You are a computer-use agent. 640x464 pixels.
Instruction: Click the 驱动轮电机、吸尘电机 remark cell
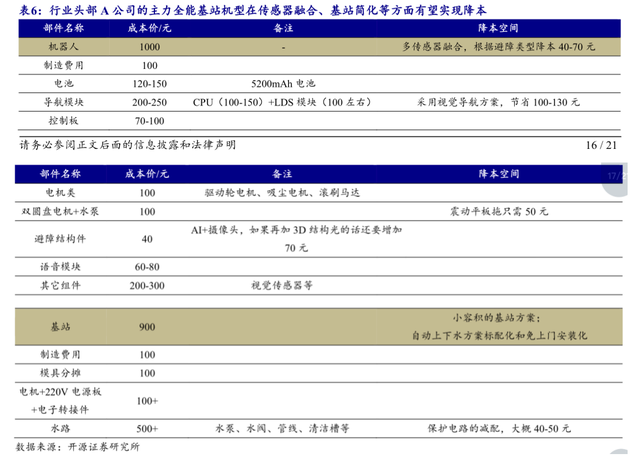click(x=282, y=193)
